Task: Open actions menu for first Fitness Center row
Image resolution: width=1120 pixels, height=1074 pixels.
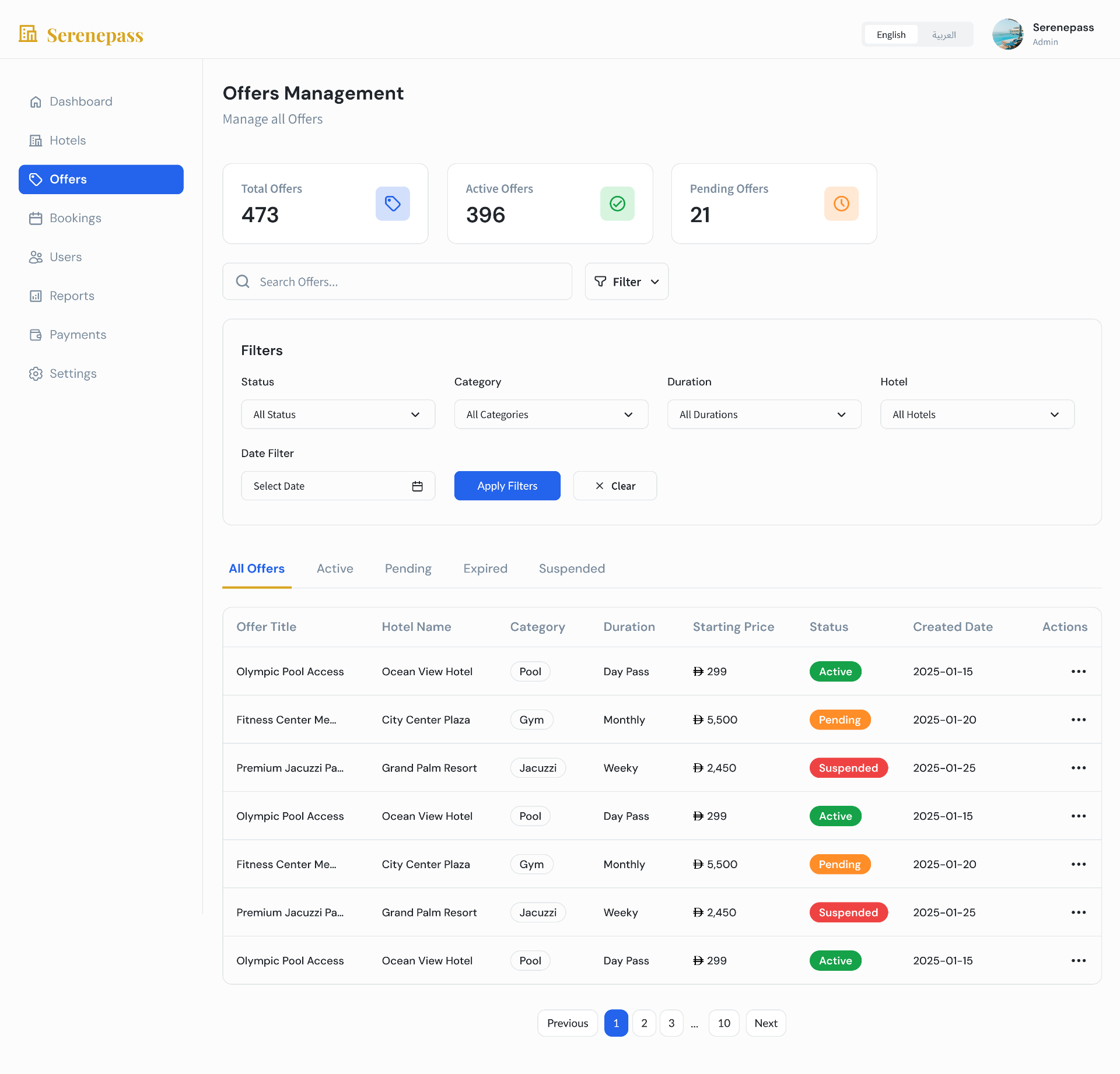Action: [x=1079, y=720]
